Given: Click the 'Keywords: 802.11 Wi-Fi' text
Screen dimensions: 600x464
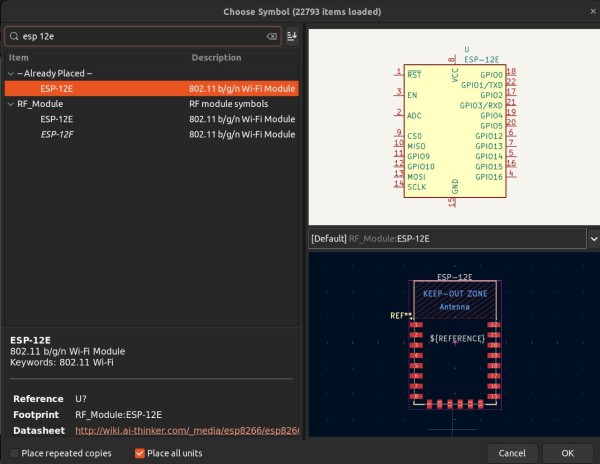Looking at the screenshot, I should point(62,362).
